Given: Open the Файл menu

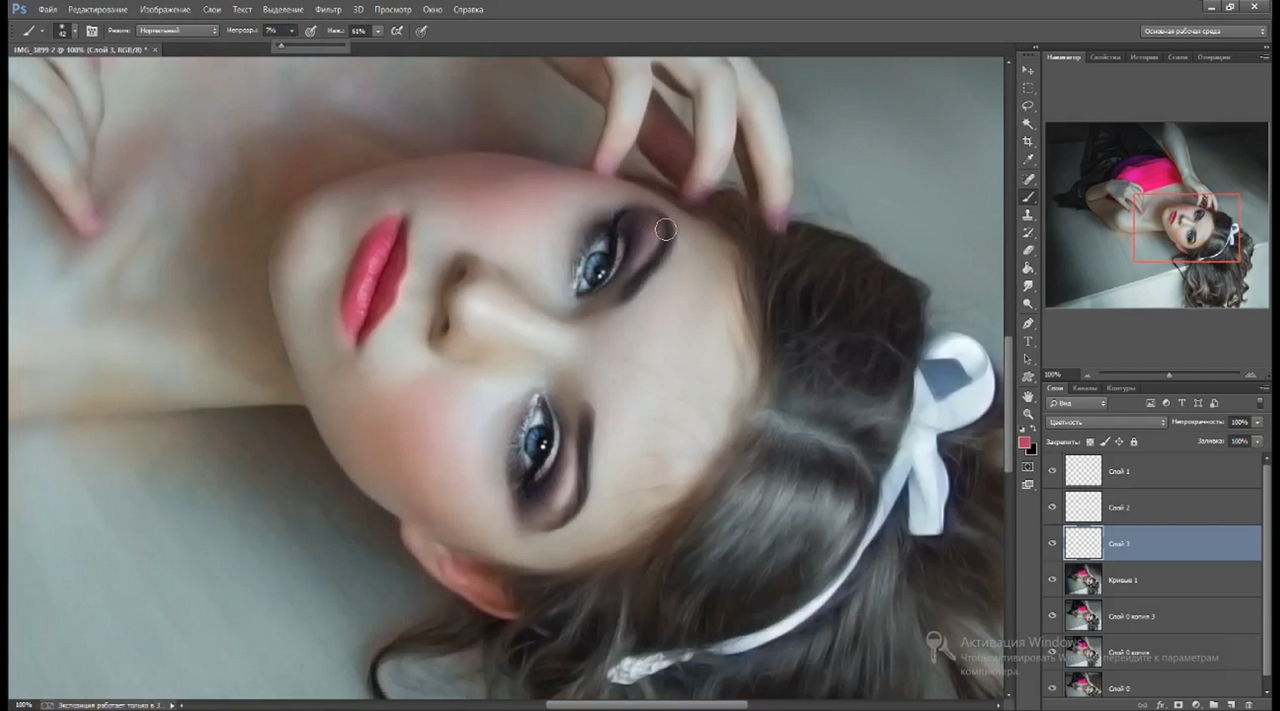Looking at the screenshot, I should tap(47, 9).
